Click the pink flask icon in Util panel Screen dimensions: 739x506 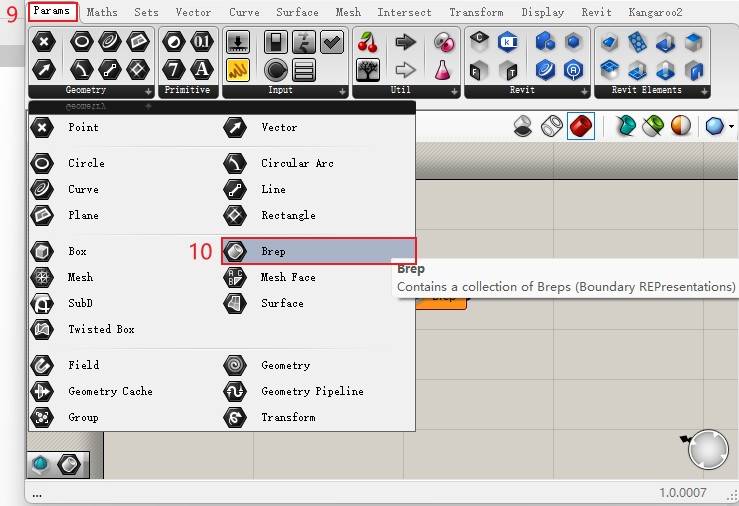click(x=443, y=70)
